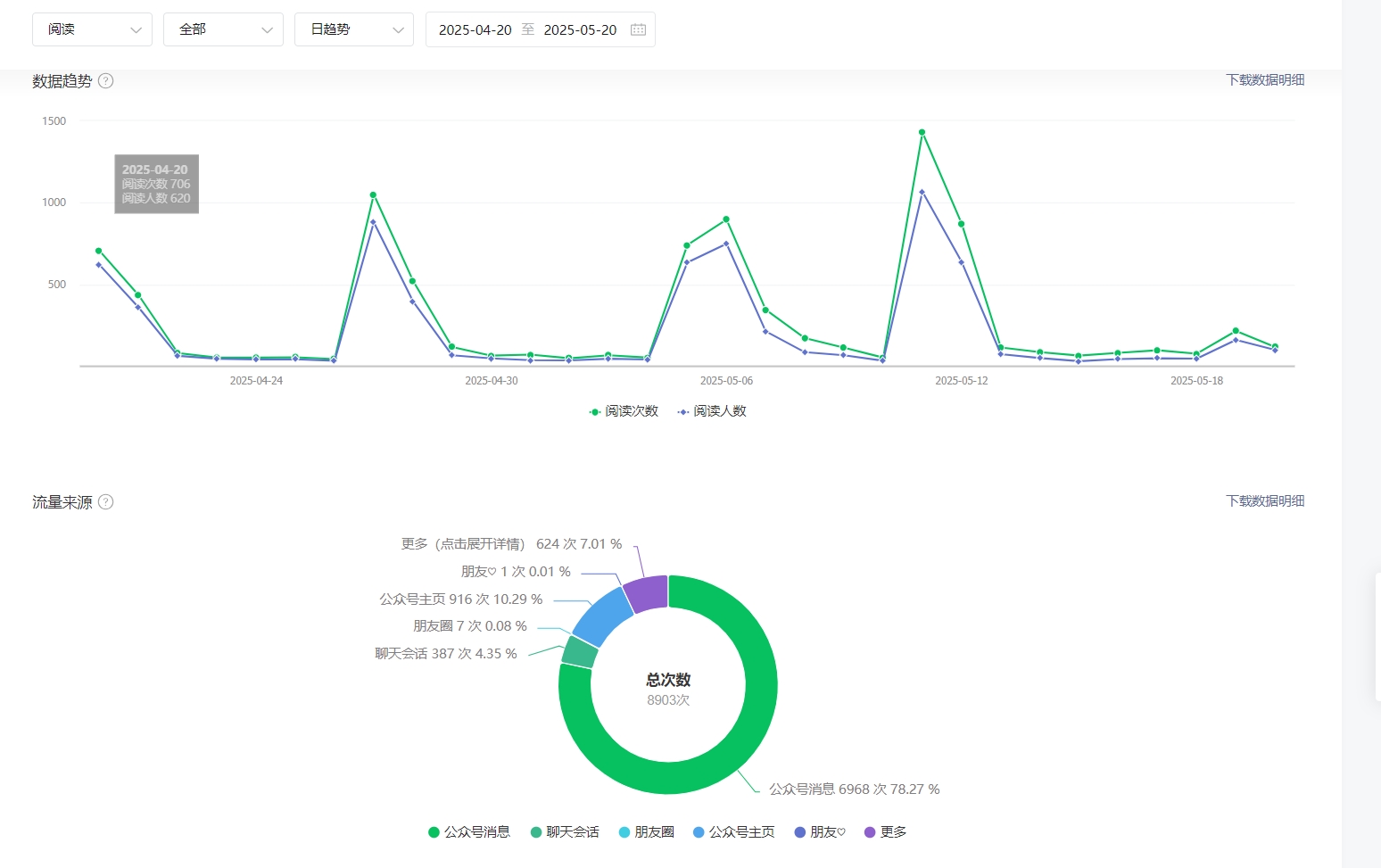Click end date 2025-05-20 field
The width and height of the screenshot is (1381, 868).
[580, 29]
